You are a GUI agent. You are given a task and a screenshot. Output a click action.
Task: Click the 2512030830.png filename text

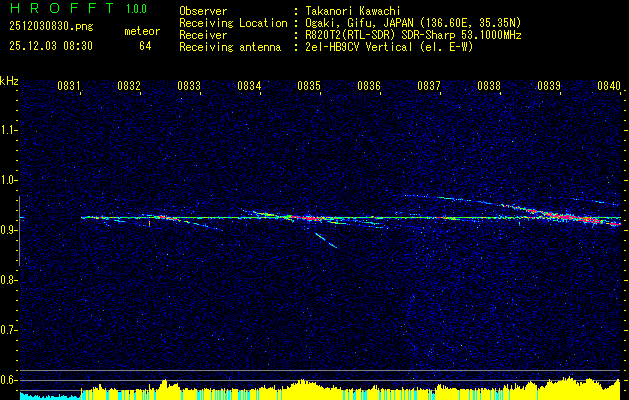tap(51, 27)
